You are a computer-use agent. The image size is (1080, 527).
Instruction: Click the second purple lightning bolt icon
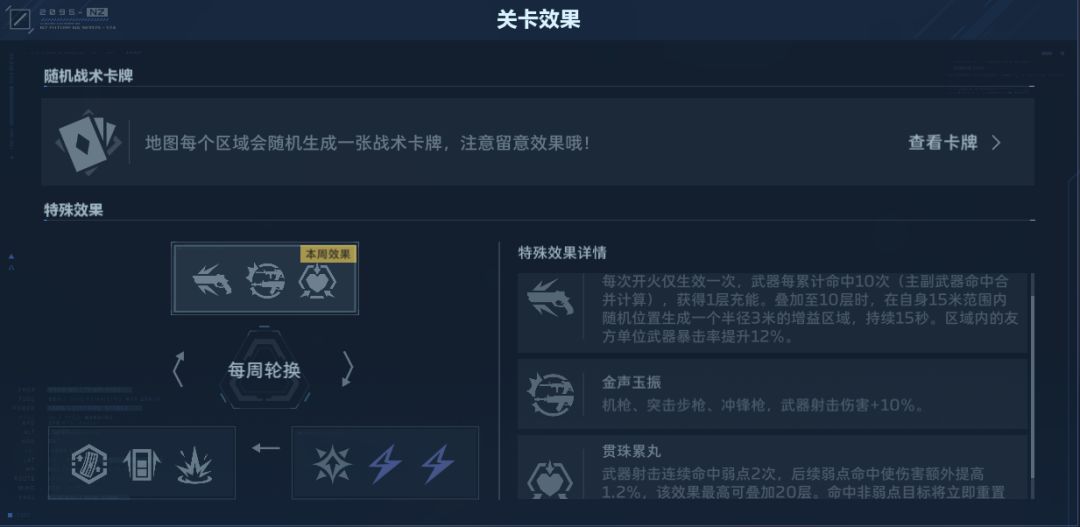tap(438, 464)
